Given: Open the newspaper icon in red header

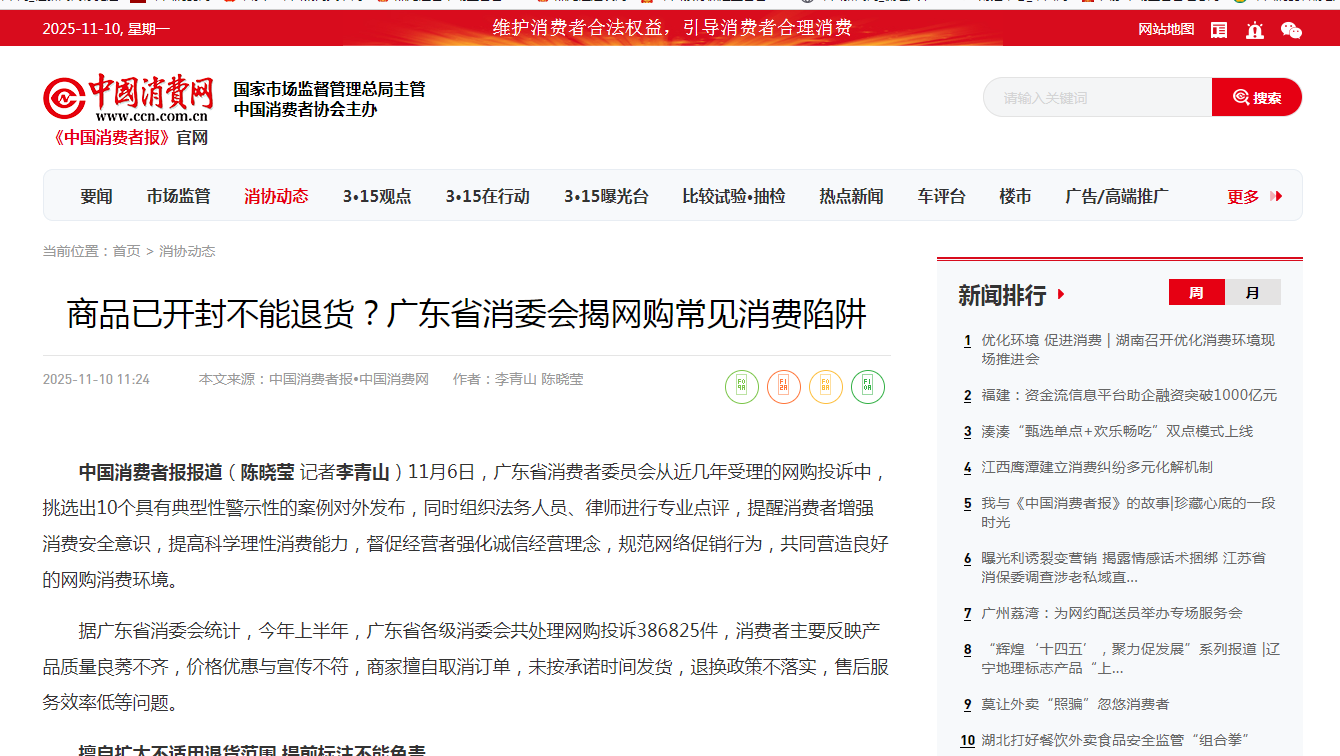Looking at the screenshot, I should click(1219, 30).
